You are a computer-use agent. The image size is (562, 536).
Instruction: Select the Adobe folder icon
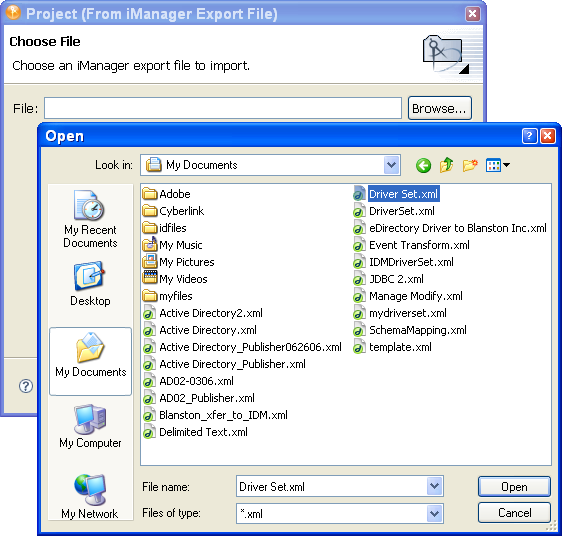tap(149, 194)
